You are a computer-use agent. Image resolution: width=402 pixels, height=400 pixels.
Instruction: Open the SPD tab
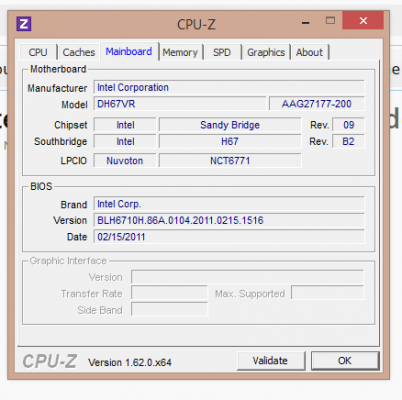[x=222, y=52]
